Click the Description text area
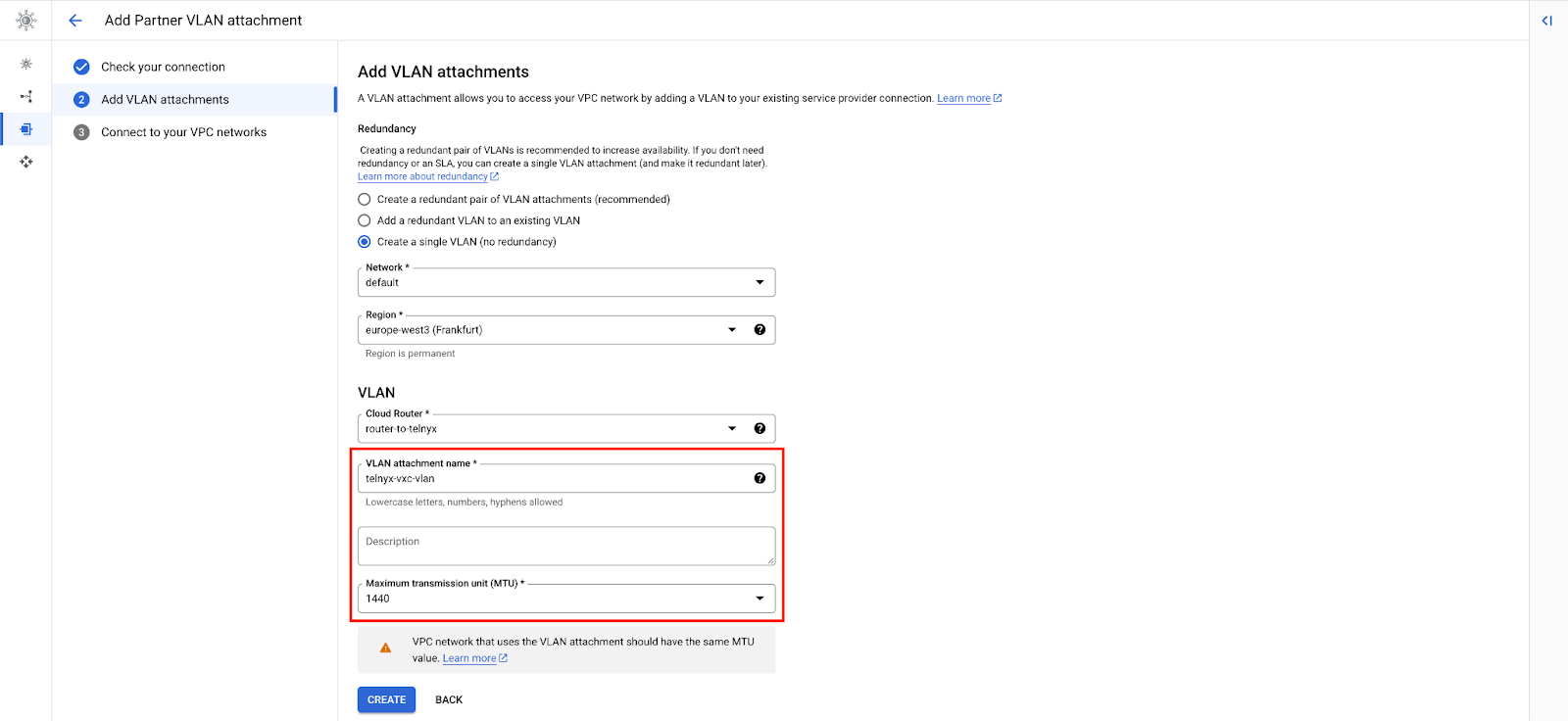 click(566, 546)
